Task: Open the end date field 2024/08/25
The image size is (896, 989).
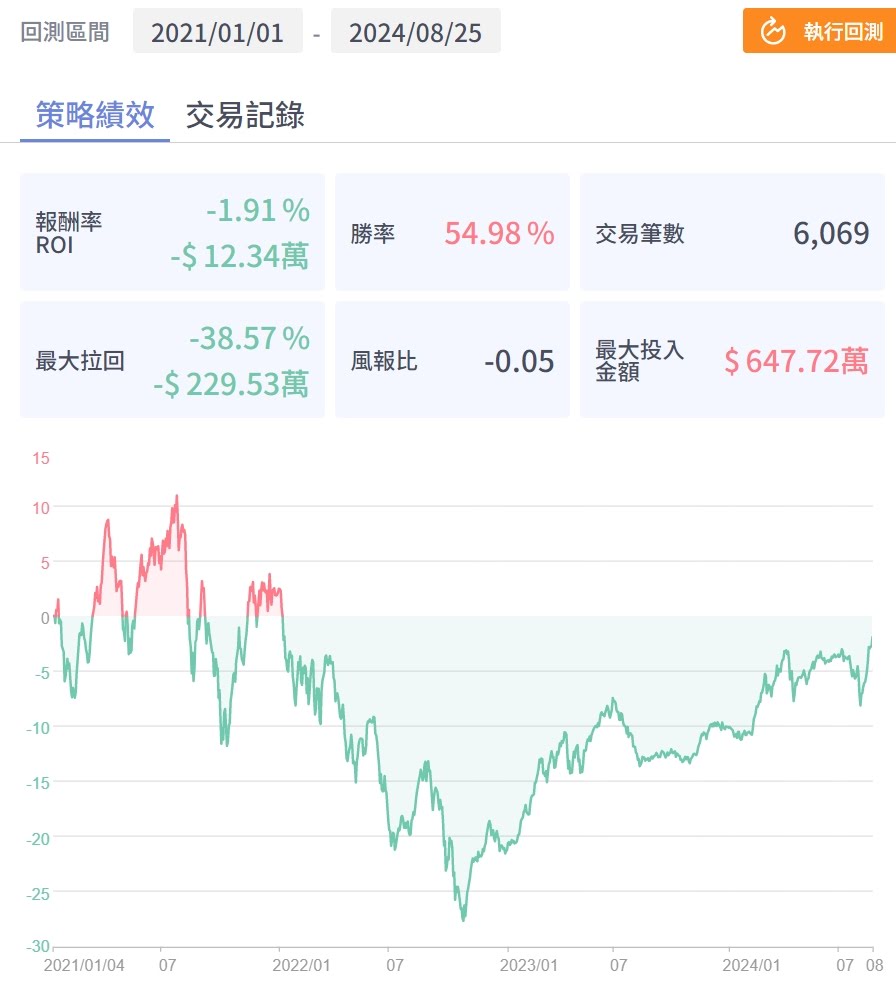Action: (415, 33)
